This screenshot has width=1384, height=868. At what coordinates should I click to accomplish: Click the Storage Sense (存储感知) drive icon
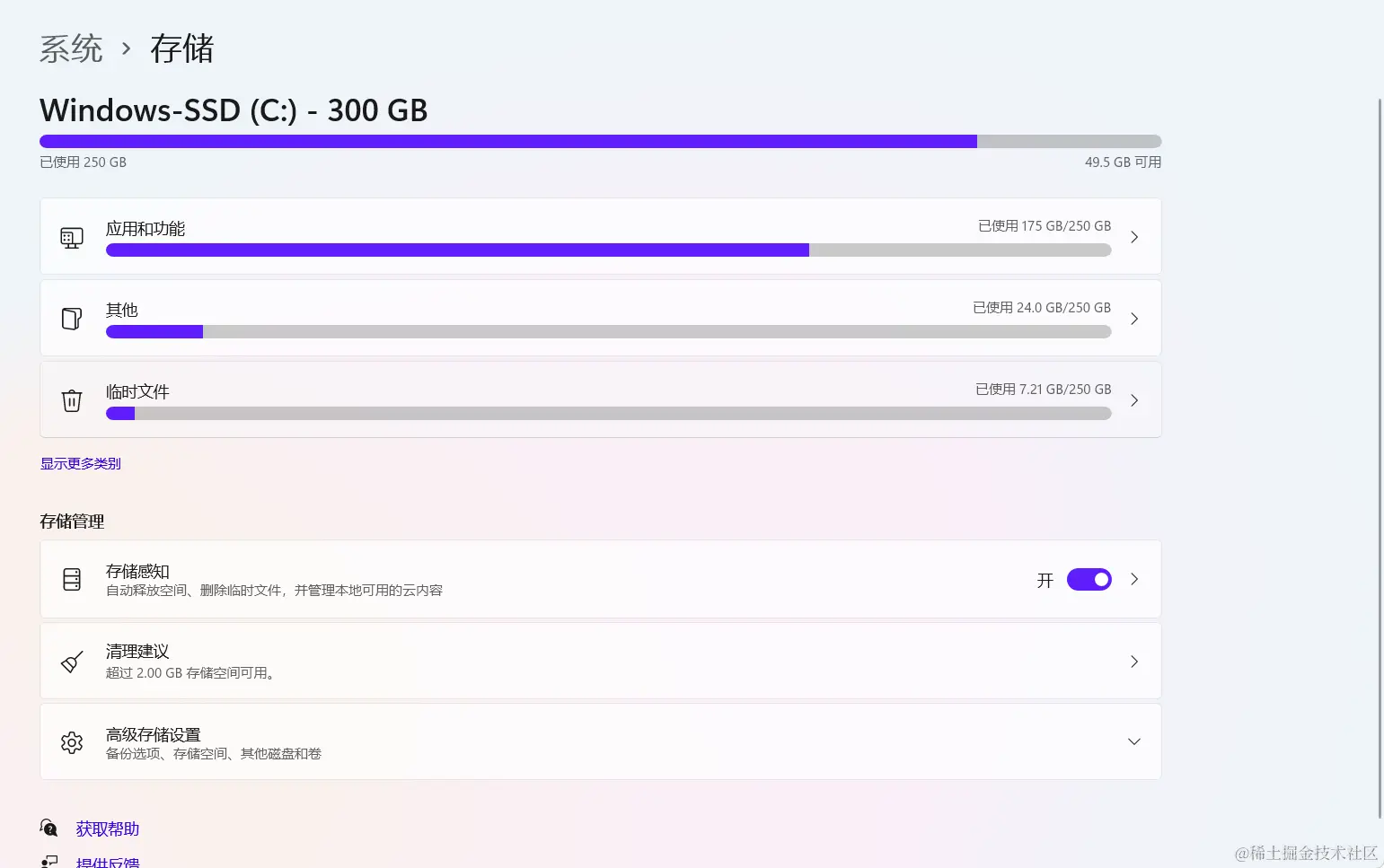72,580
